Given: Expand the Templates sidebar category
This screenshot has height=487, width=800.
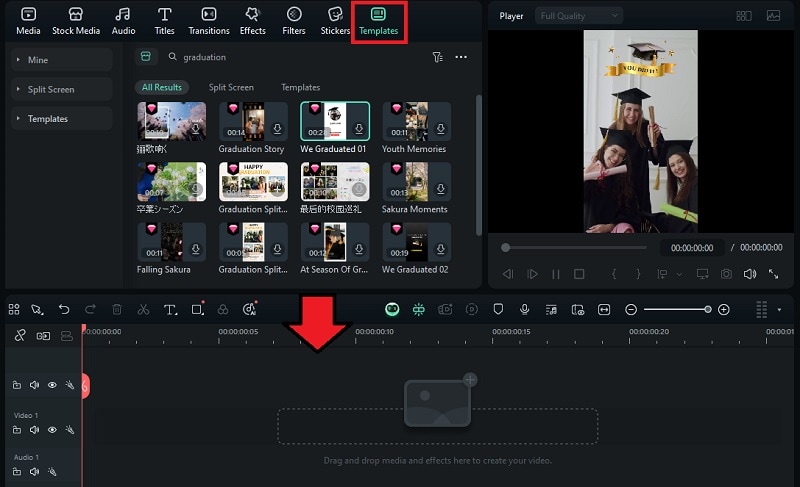Looking at the screenshot, I should pos(62,119).
